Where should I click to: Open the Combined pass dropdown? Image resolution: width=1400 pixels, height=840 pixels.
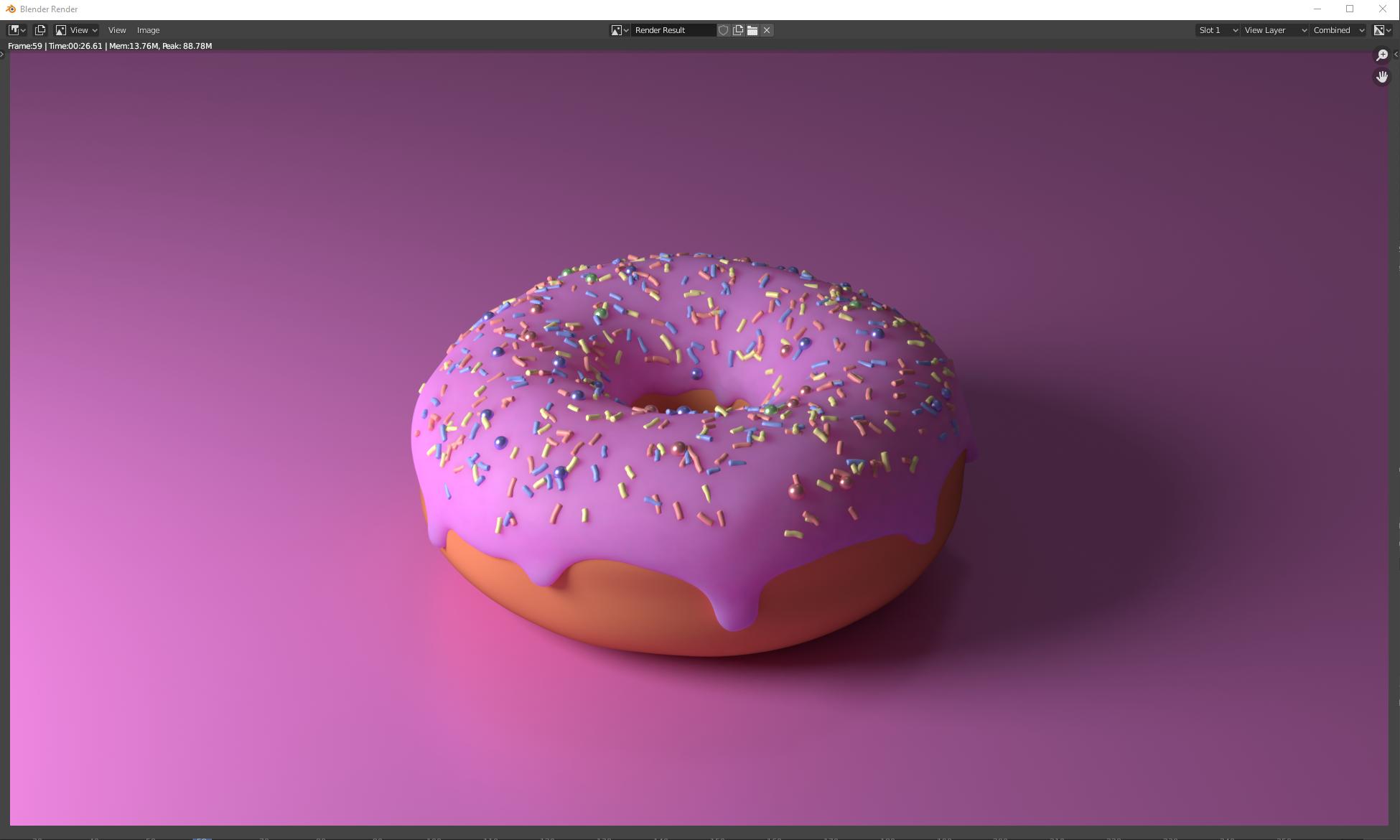coord(1338,30)
